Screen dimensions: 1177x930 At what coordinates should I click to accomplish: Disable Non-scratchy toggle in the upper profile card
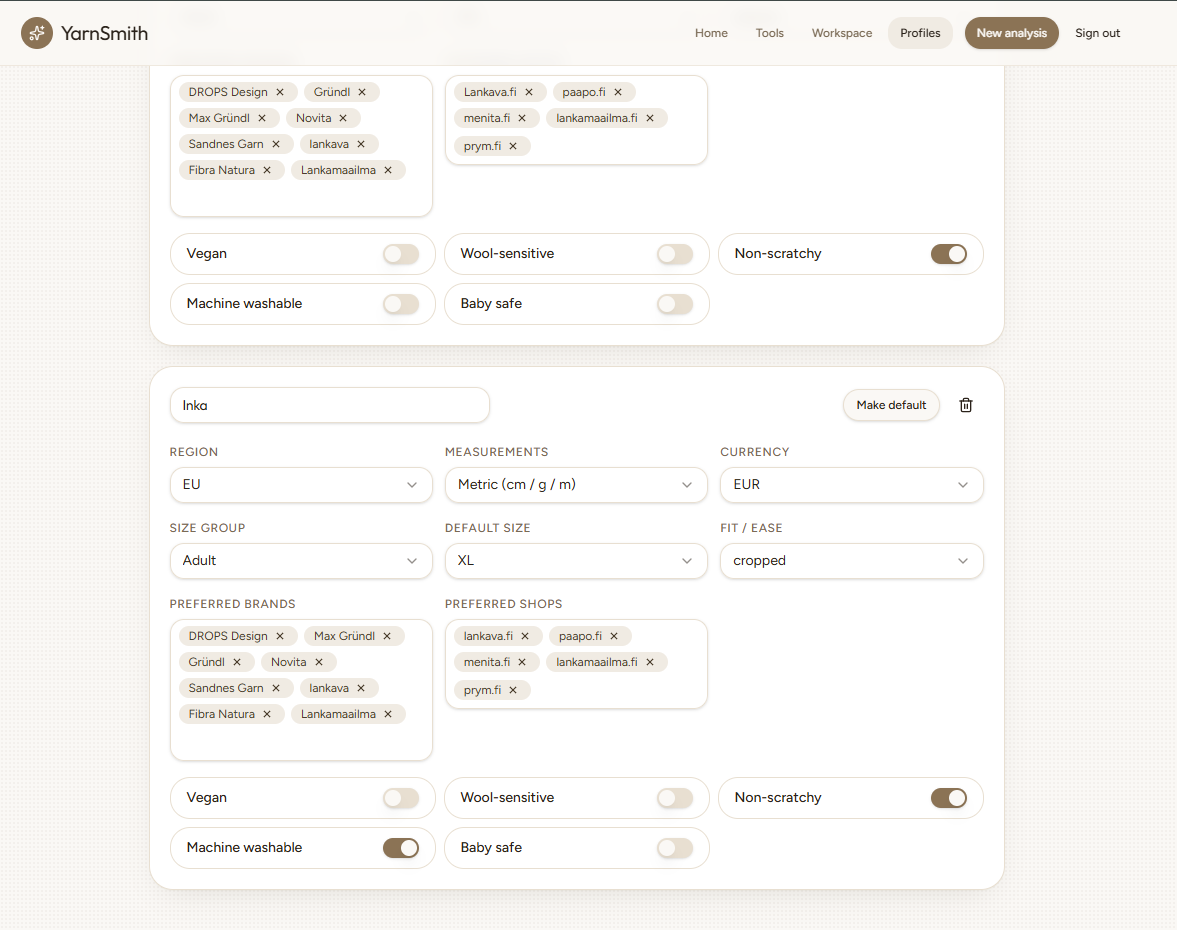click(x=949, y=254)
